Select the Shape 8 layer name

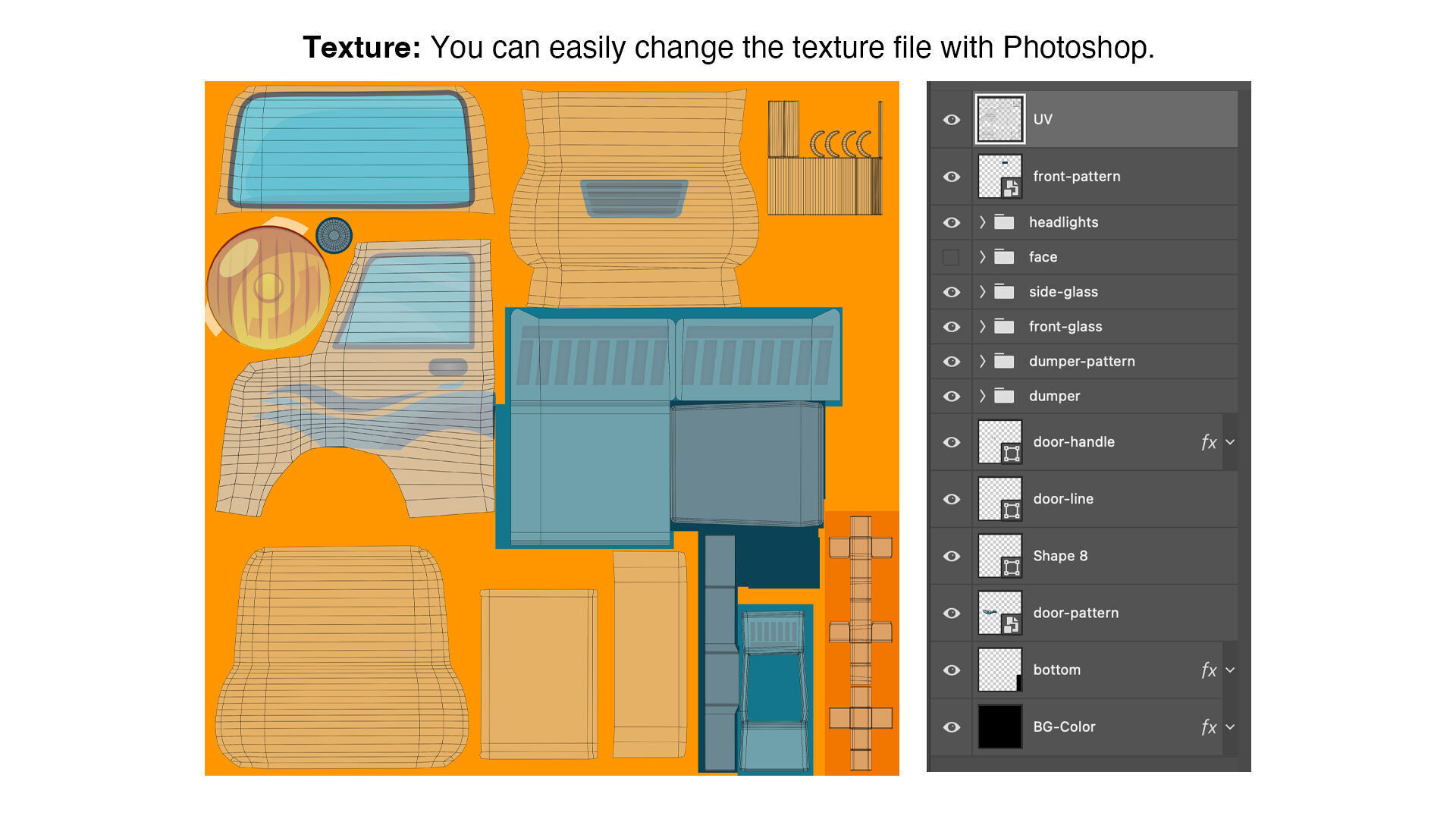click(1060, 556)
